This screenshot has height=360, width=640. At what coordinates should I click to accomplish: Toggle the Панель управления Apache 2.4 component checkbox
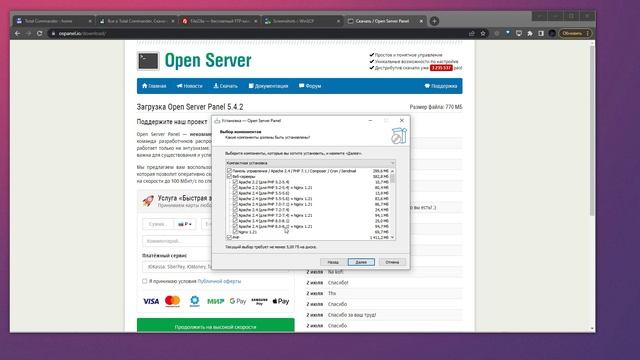pos(229,171)
